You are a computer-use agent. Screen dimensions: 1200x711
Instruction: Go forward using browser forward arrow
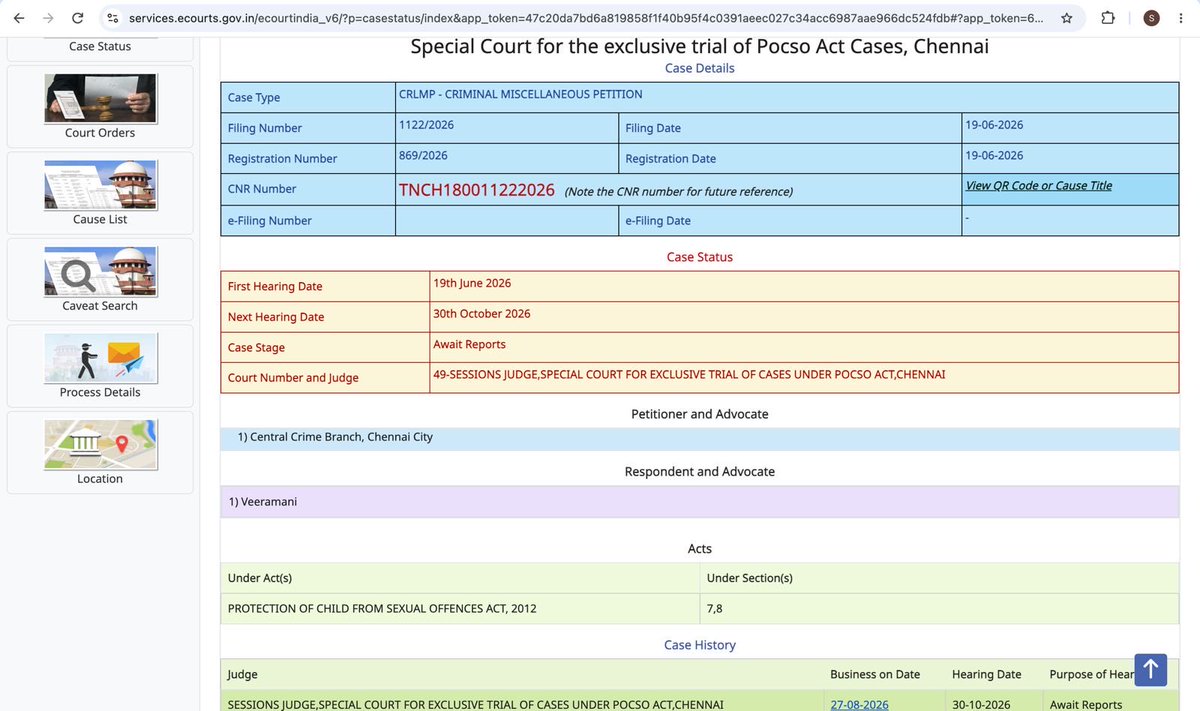pos(49,18)
